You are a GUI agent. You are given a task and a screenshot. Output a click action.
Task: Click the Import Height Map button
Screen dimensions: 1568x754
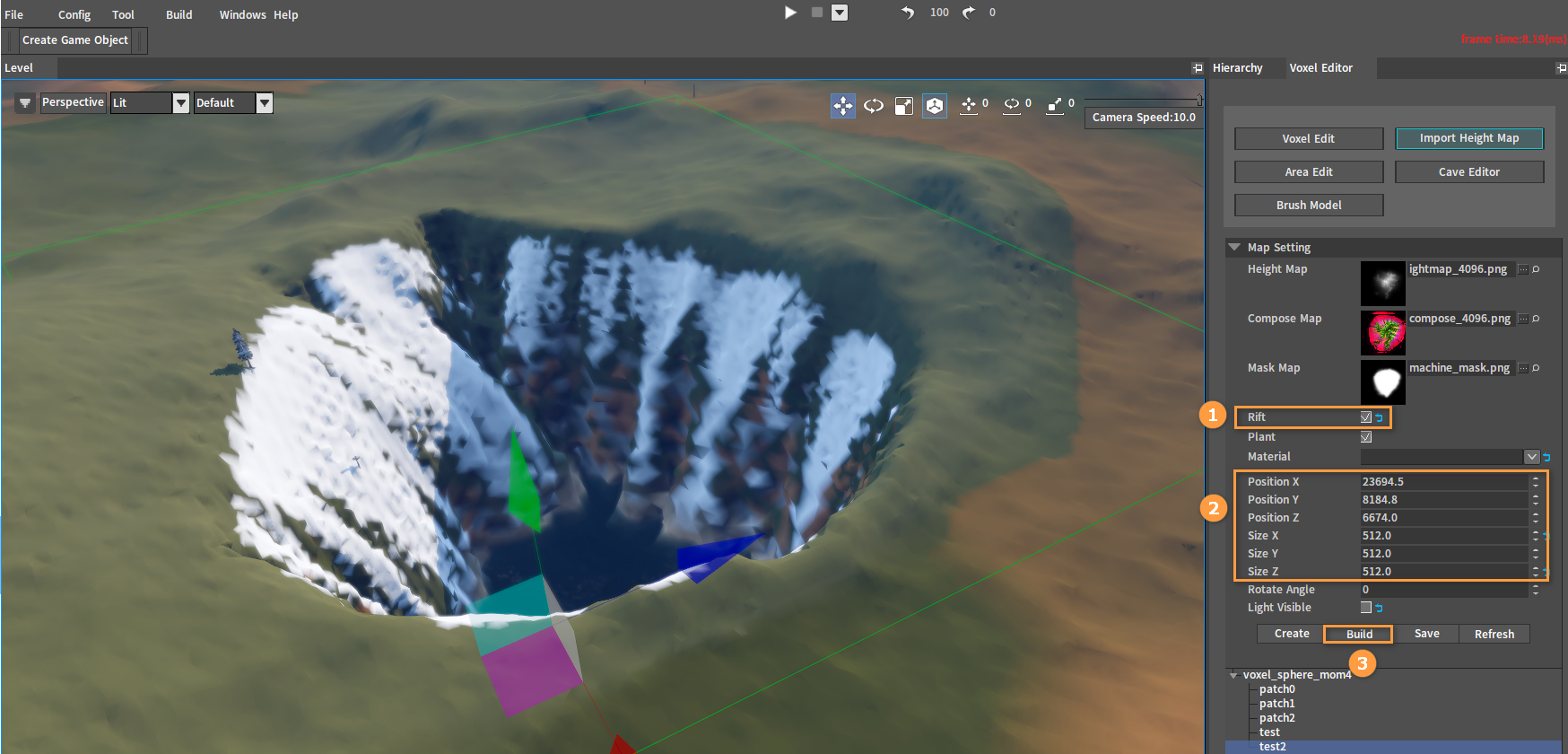(1468, 138)
